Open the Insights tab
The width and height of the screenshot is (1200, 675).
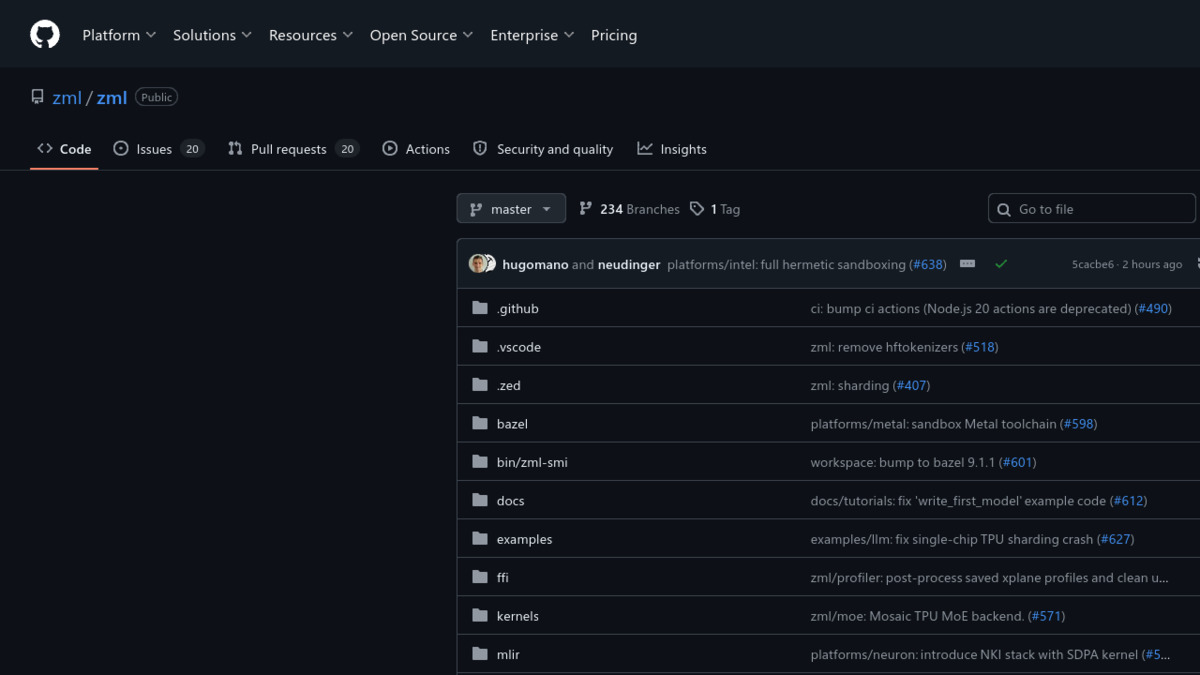[x=672, y=149]
